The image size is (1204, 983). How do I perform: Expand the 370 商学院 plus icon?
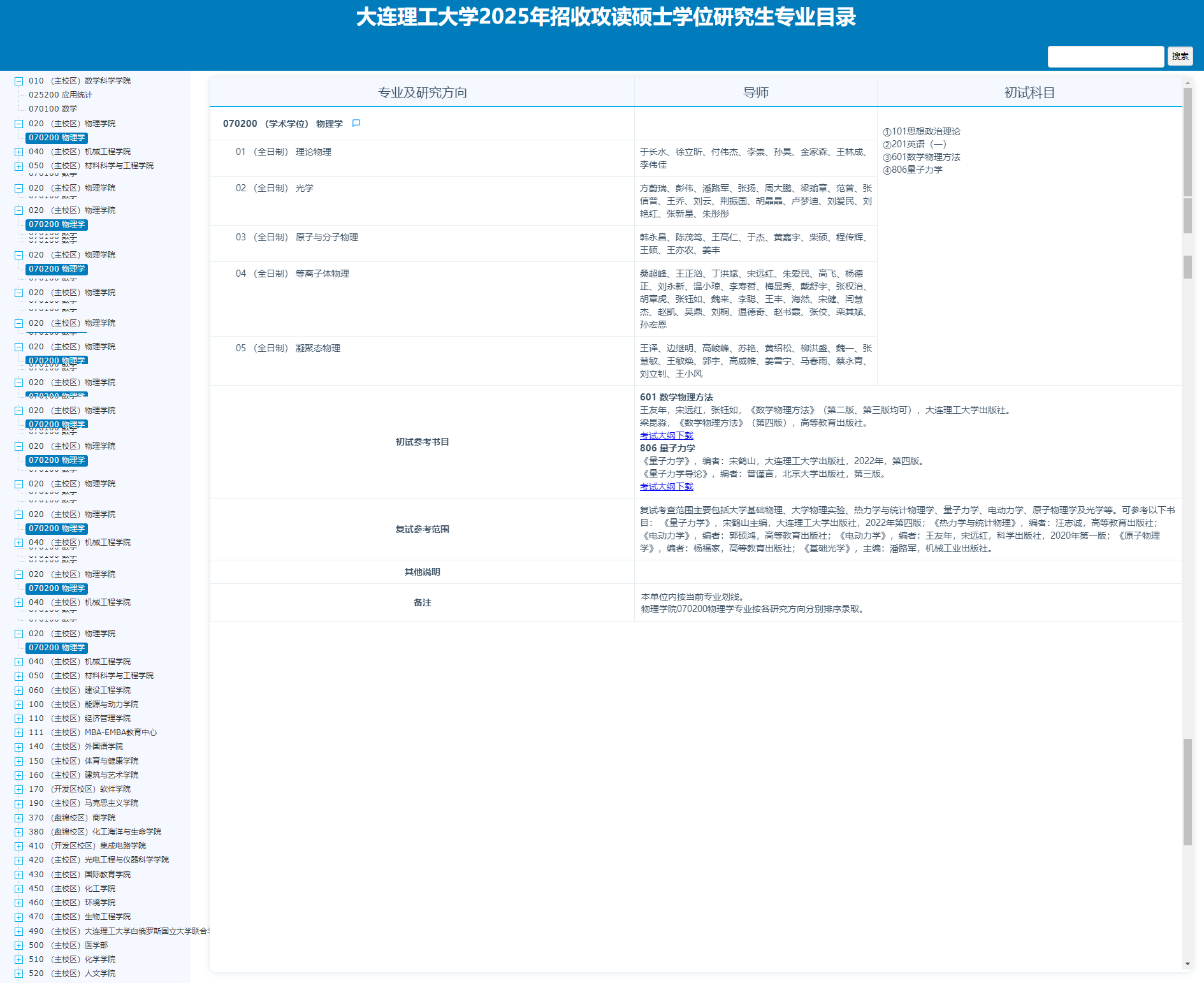[18, 818]
